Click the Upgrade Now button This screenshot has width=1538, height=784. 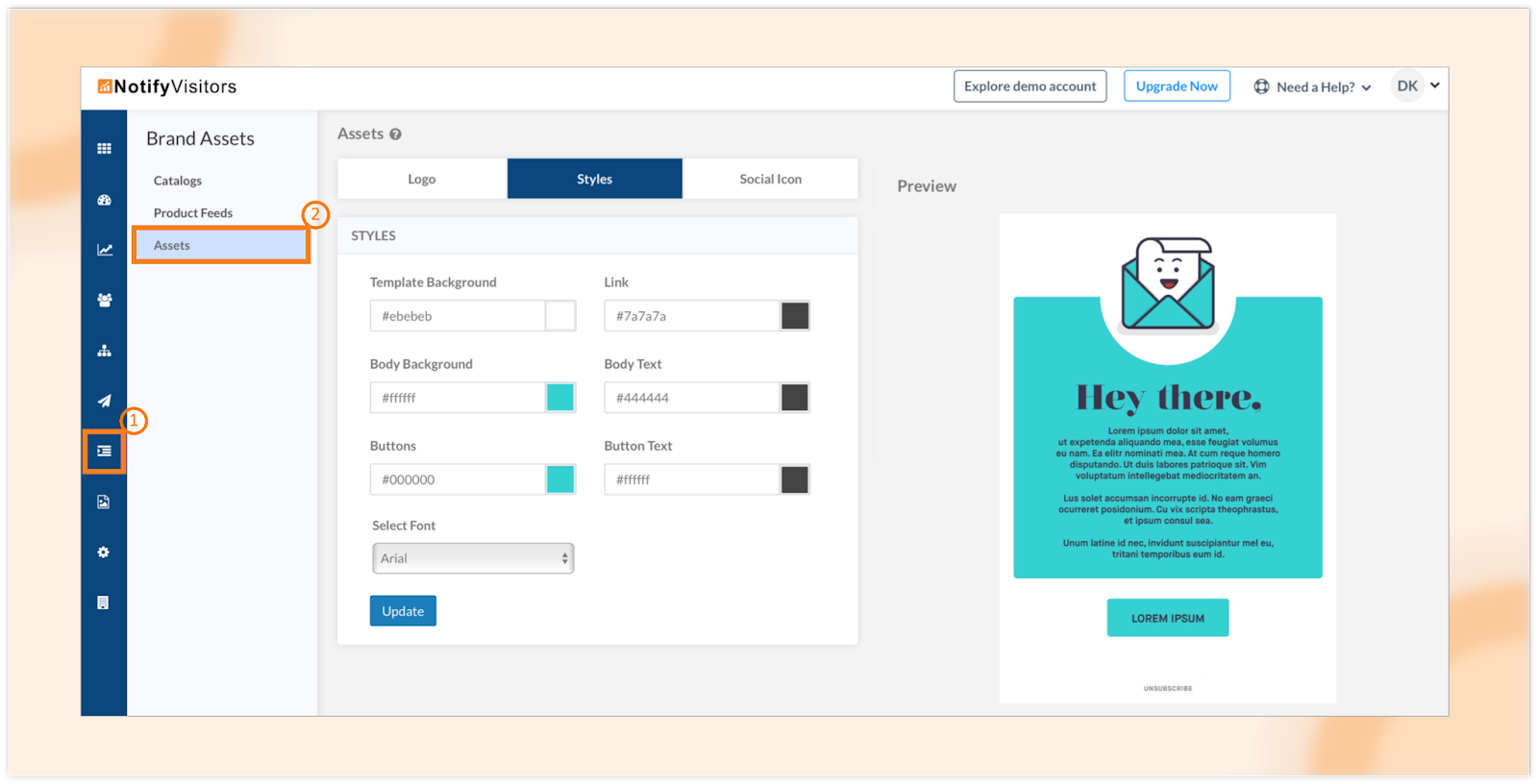(x=1177, y=86)
